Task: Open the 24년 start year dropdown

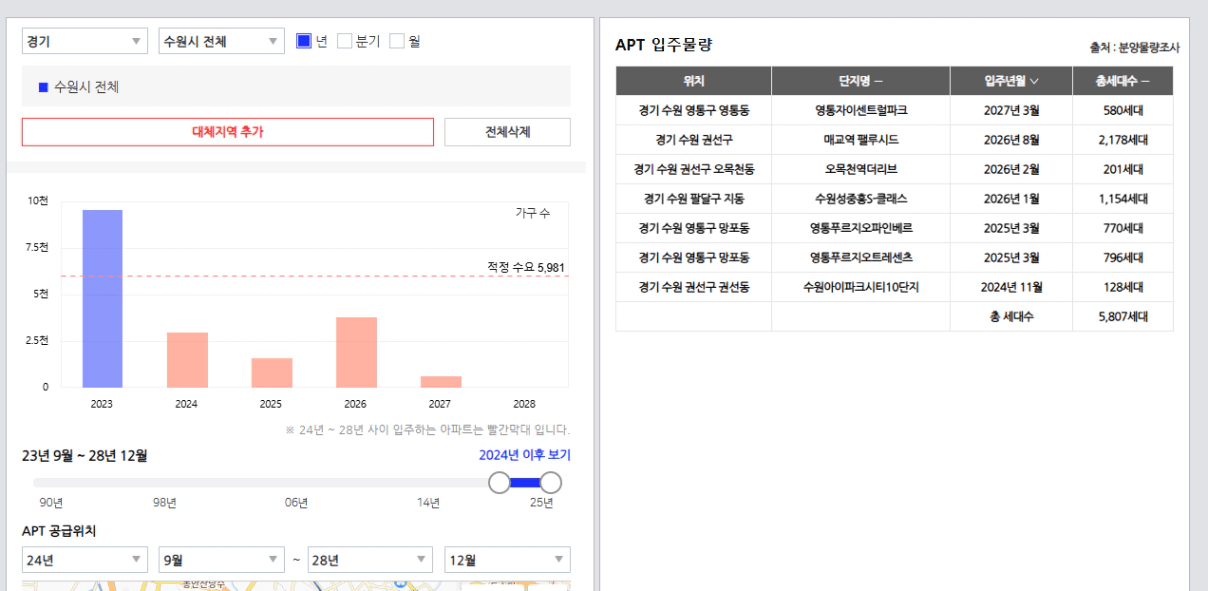Action: 85,560
